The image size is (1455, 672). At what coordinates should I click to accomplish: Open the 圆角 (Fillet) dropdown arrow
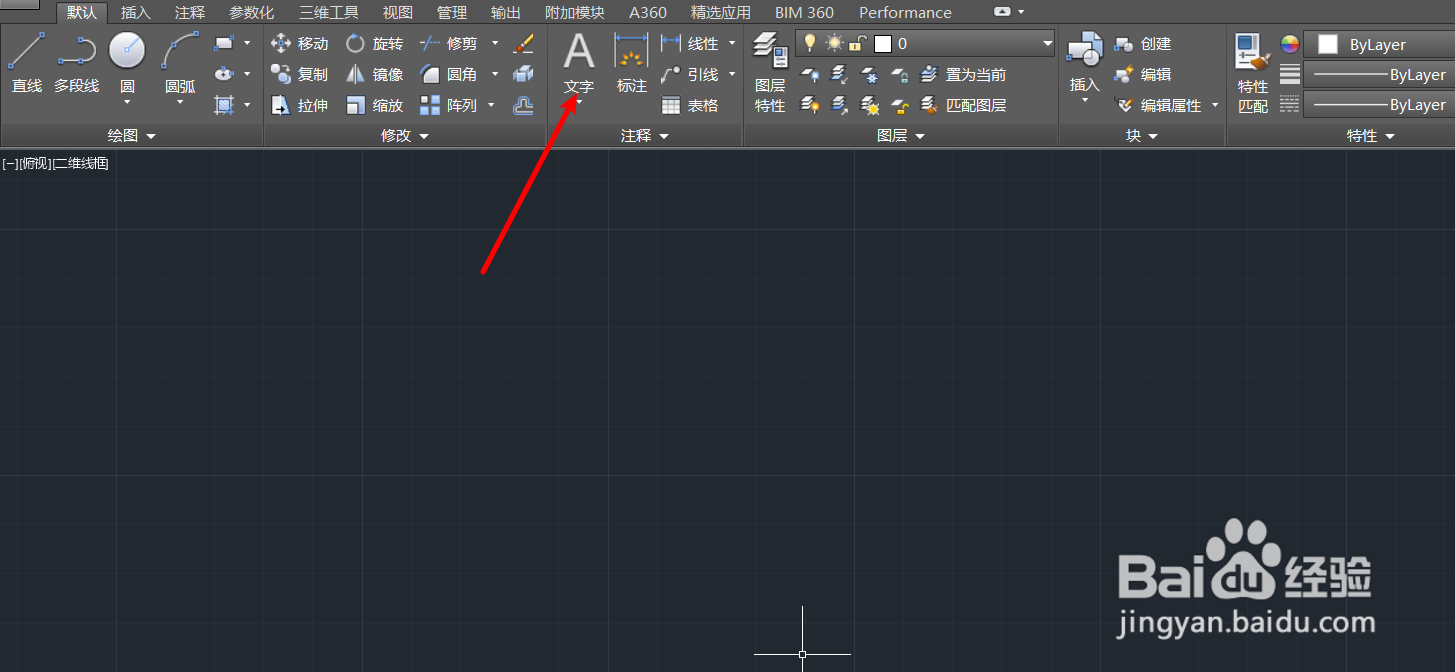pyautogui.click(x=495, y=74)
